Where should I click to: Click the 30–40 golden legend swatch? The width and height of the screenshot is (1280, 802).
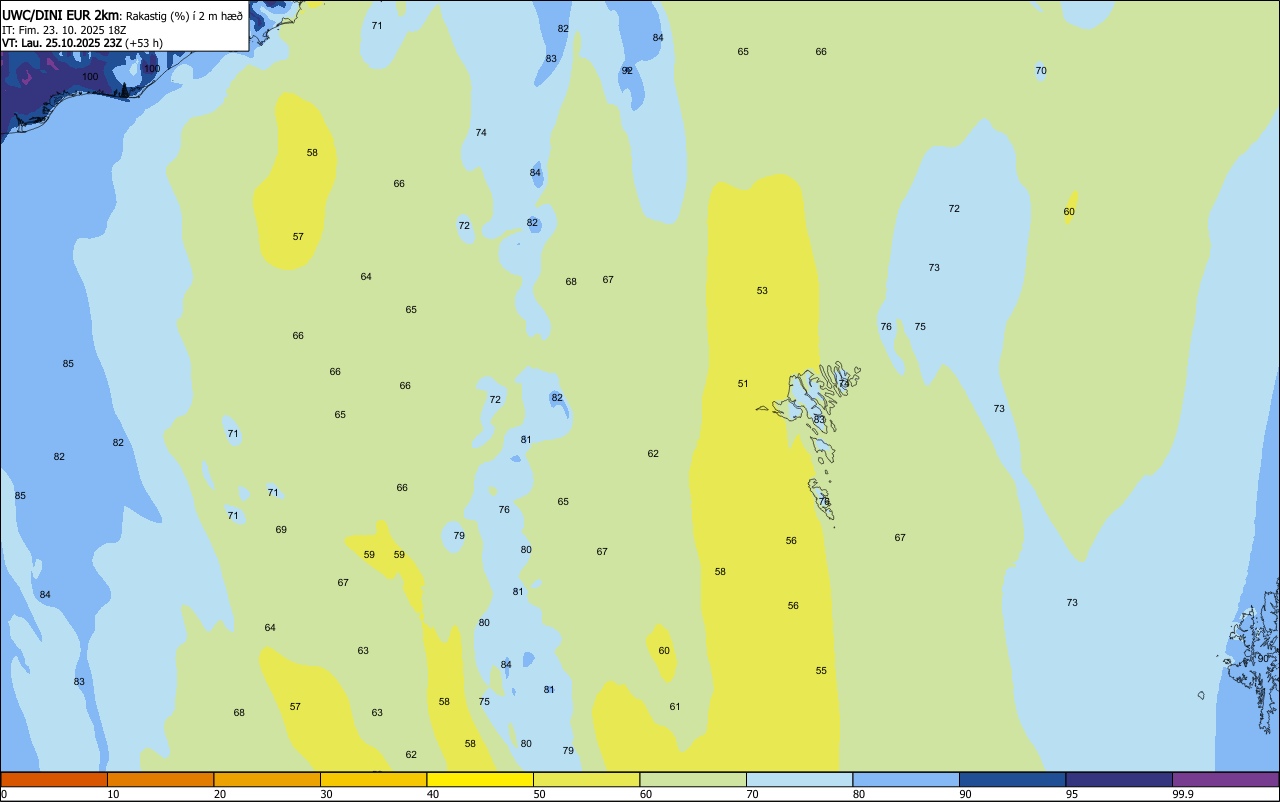[x=373, y=779]
